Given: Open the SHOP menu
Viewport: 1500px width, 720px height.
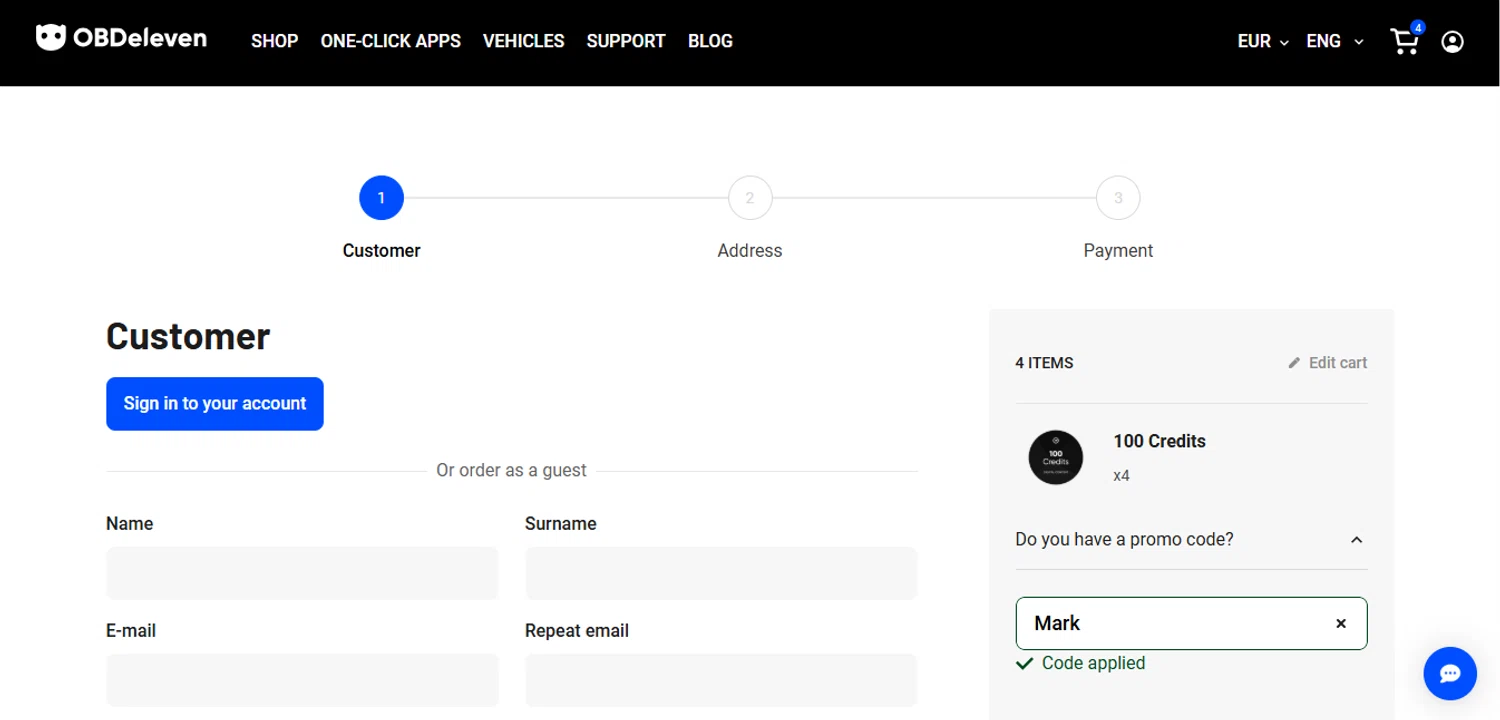Looking at the screenshot, I should point(274,41).
